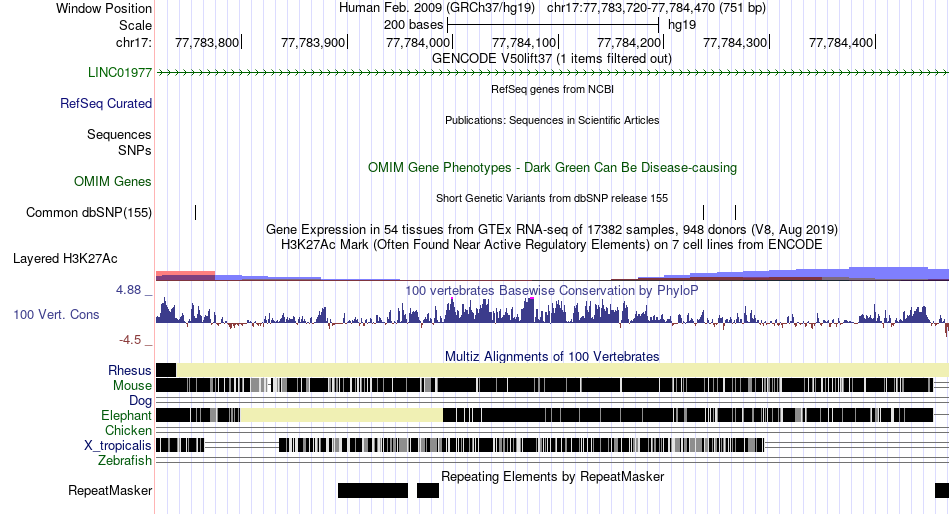The height and width of the screenshot is (514, 950).
Task: Click the Multiz Alignments of 100 Vertebrates title
Action: 552,356
